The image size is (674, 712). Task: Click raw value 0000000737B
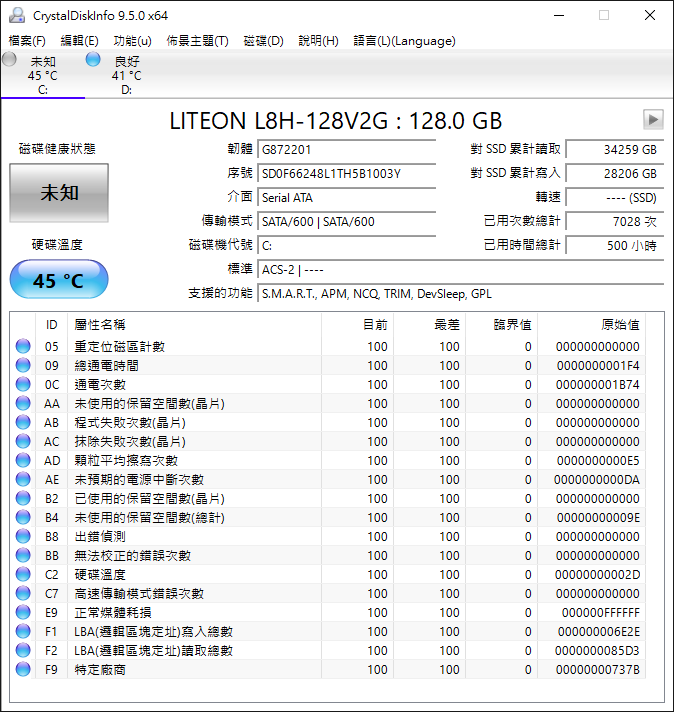598,670
